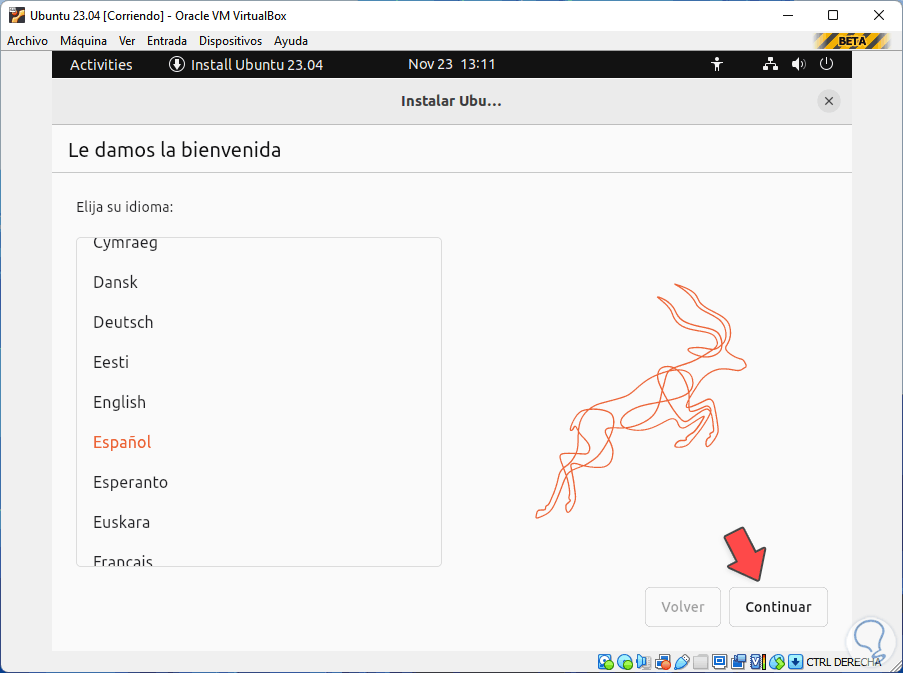Click the optical drive status icon
903x673 pixels.
tap(625, 662)
